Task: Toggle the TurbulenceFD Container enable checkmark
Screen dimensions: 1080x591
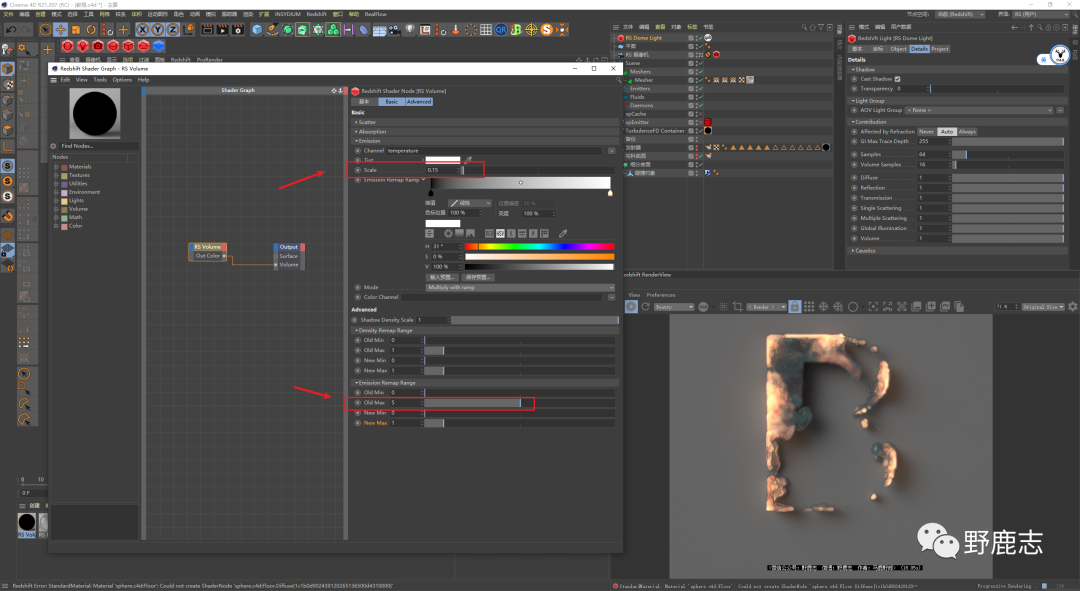Action: pyautogui.click(x=700, y=131)
